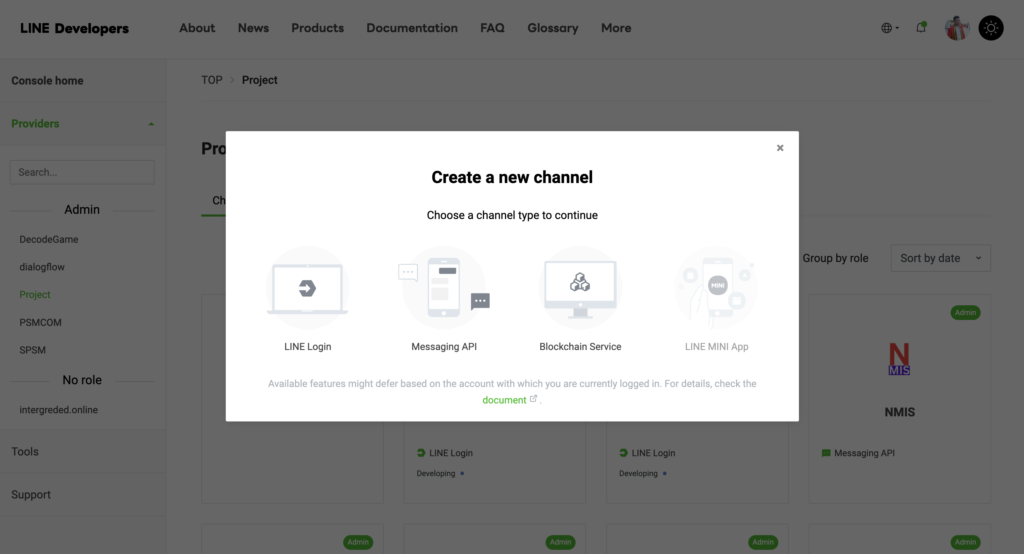1024x554 pixels.
Task: Open the dialogflow provider
Action: [42, 267]
